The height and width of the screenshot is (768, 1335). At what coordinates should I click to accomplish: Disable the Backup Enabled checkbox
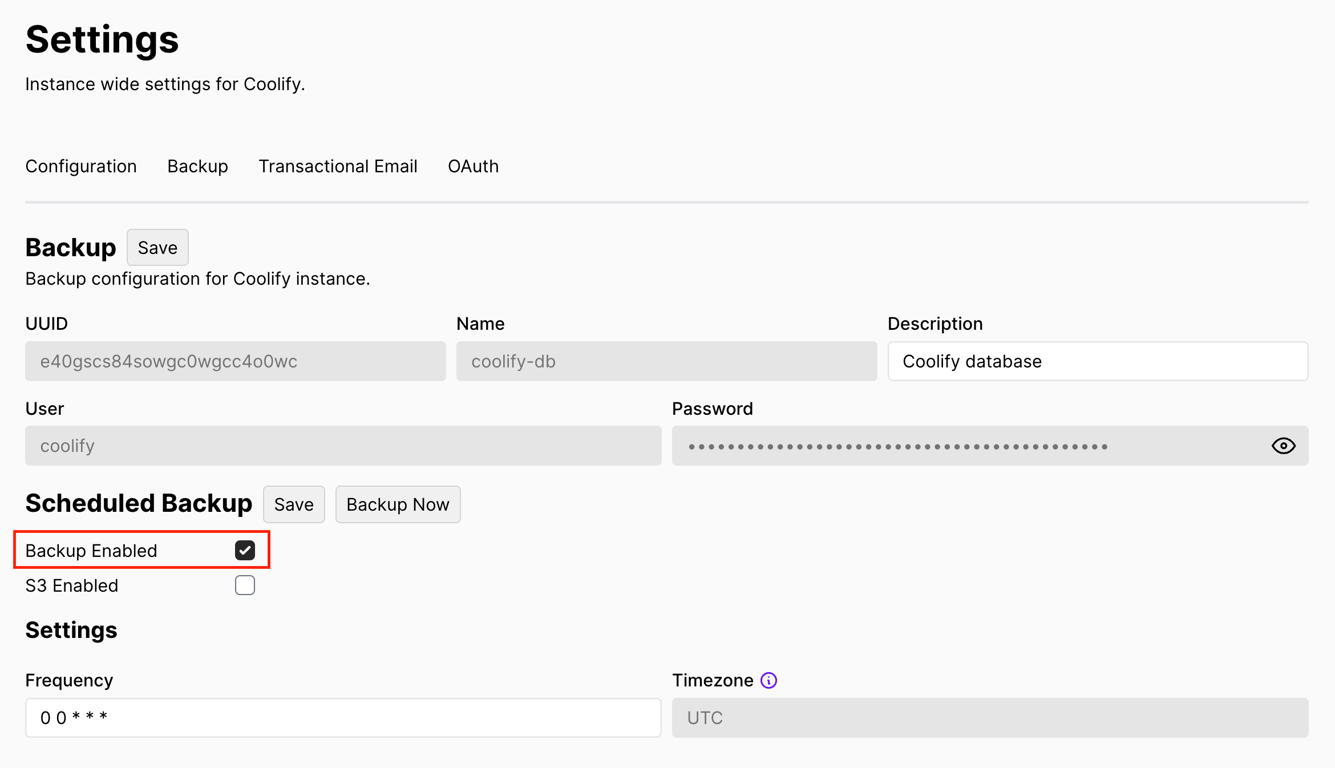point(244,549)
